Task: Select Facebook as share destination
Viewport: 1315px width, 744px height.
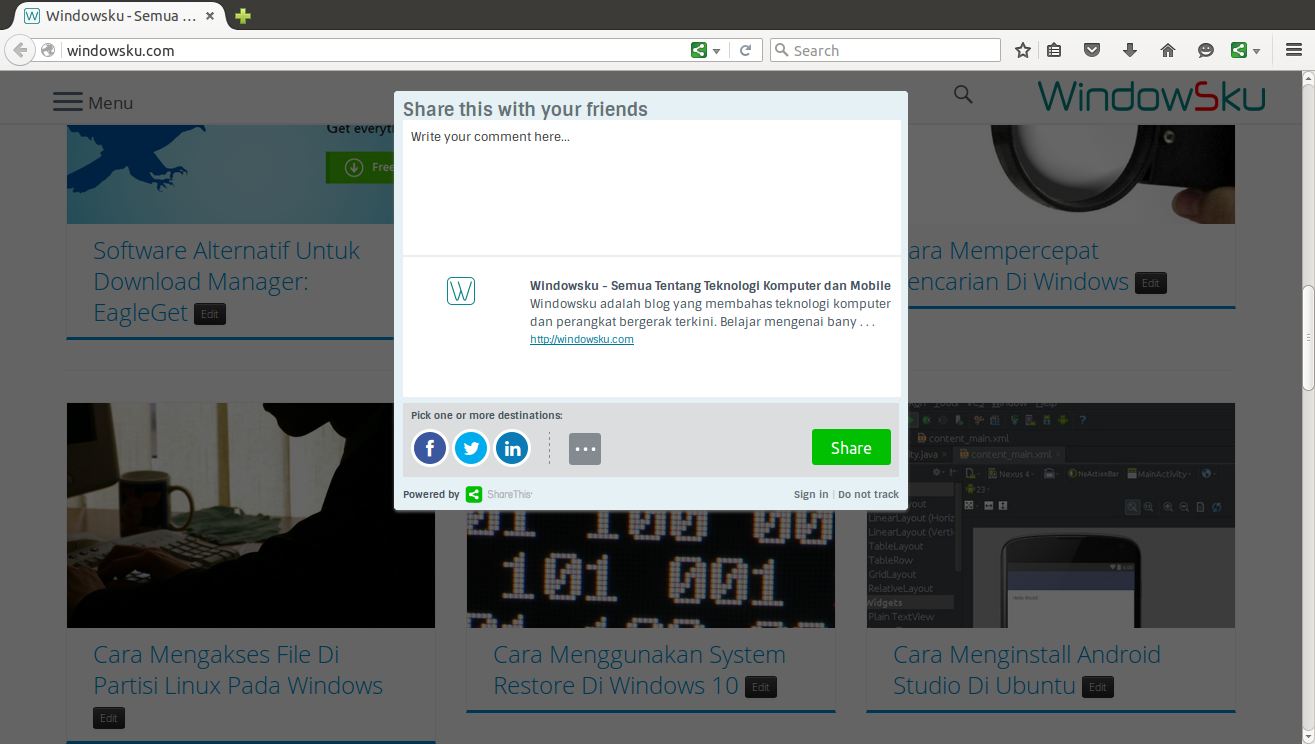Action: pyautogui.click(x=430, y=448)
